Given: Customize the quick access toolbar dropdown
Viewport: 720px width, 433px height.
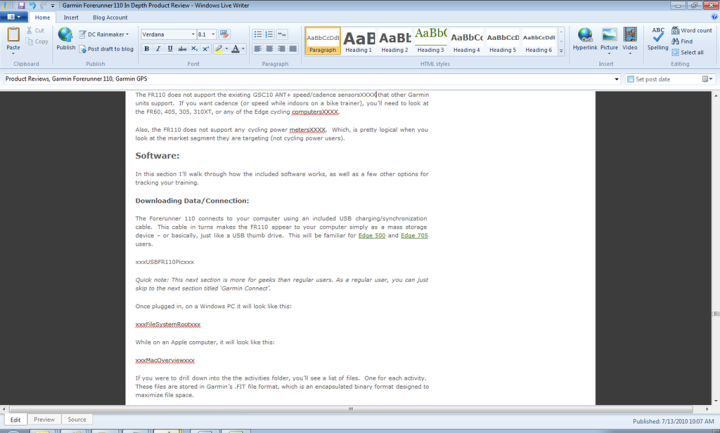Looking at the screenshot, I should [x=52, y=6].
